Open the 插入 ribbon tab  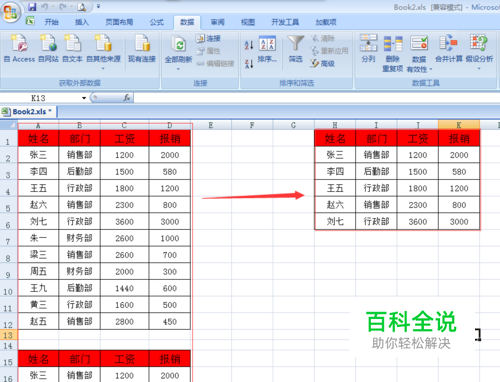click(x=82, y=22)
